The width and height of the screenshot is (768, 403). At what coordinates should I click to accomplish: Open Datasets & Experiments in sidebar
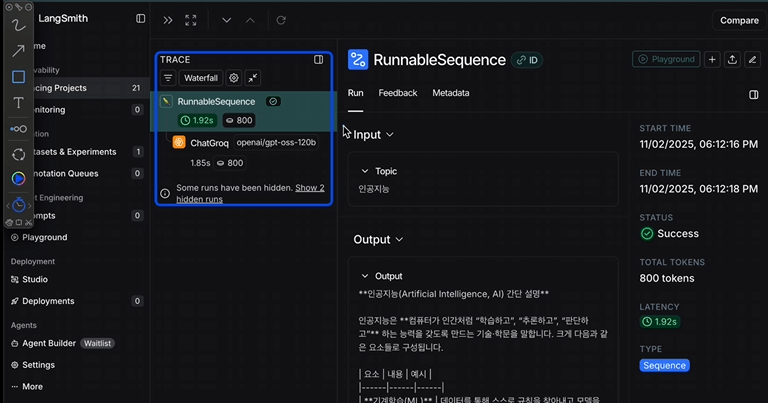76,152
